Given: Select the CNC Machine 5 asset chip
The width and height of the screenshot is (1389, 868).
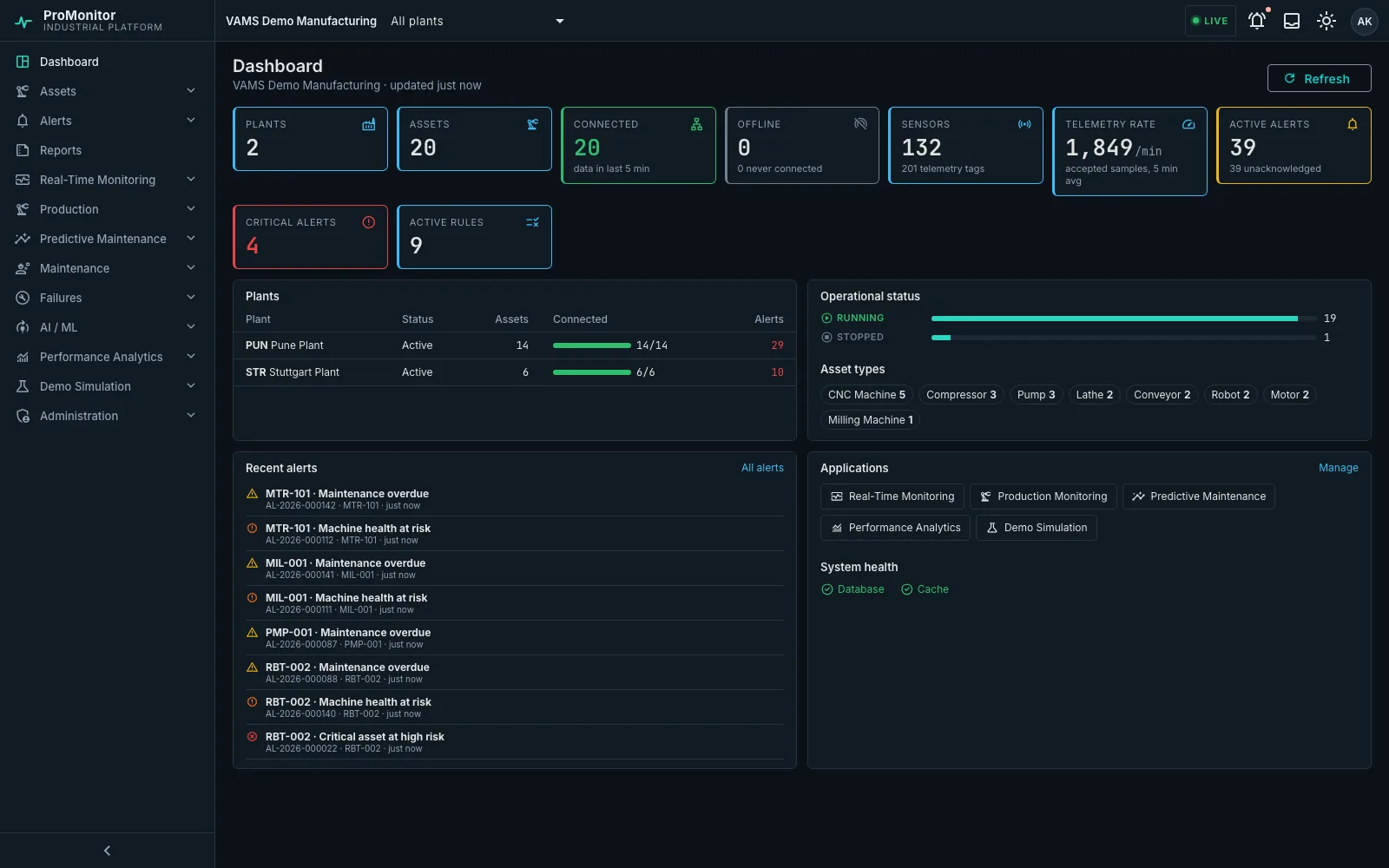Looking at the screenshot, I should (x=866, y=395).
